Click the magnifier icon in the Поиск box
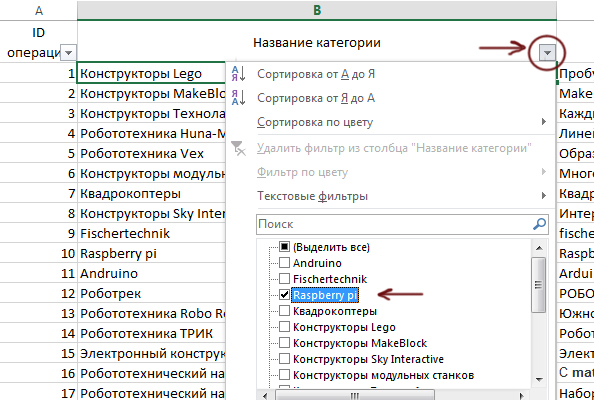Image resolution: width=594 pixels, height=400 pixels. (539, 224)
